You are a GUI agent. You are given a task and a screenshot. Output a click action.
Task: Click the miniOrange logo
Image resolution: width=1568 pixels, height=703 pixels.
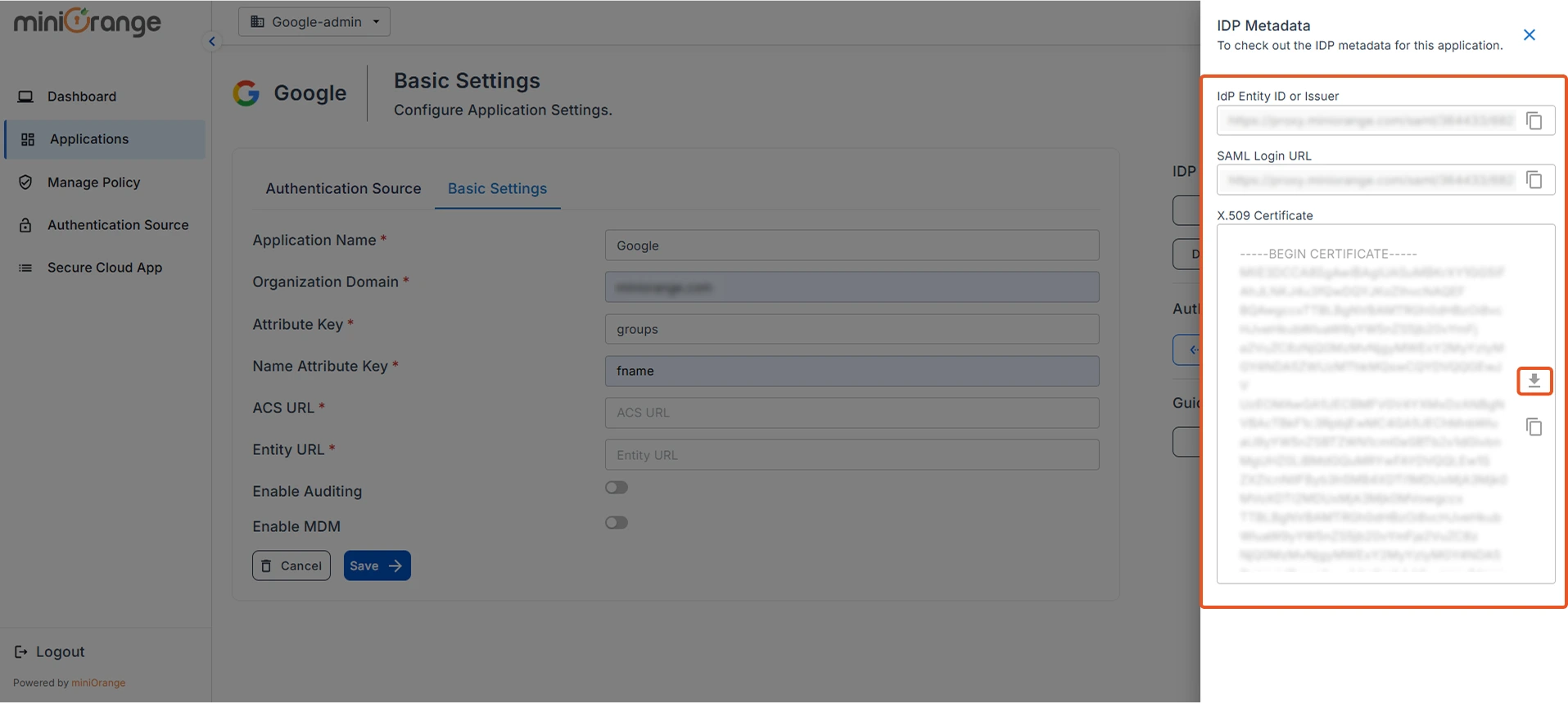point(87,22)
